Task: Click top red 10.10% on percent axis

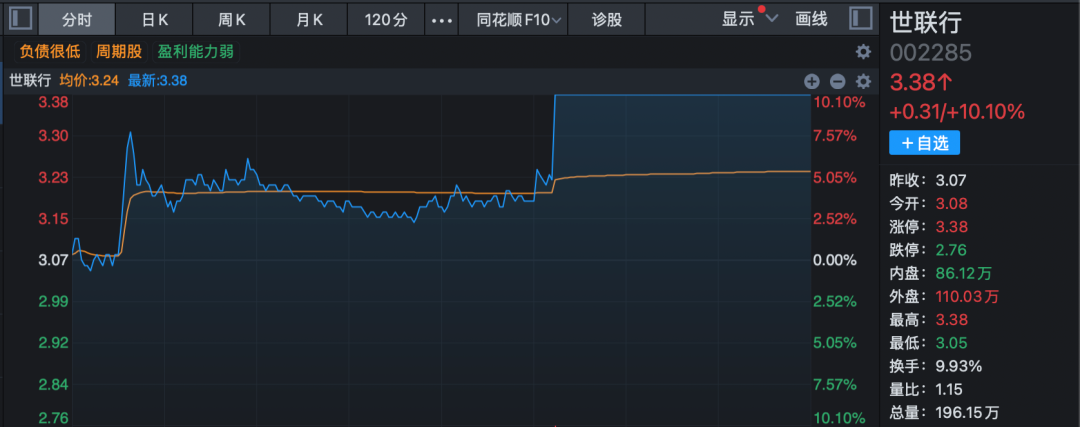Action: click(x=840, y=103)
